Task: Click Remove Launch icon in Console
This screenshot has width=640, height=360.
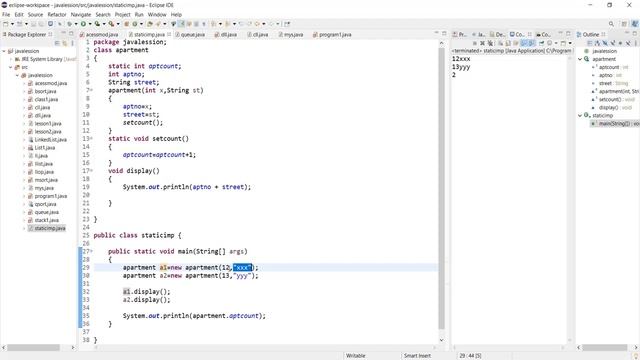Action: (482, 43)
